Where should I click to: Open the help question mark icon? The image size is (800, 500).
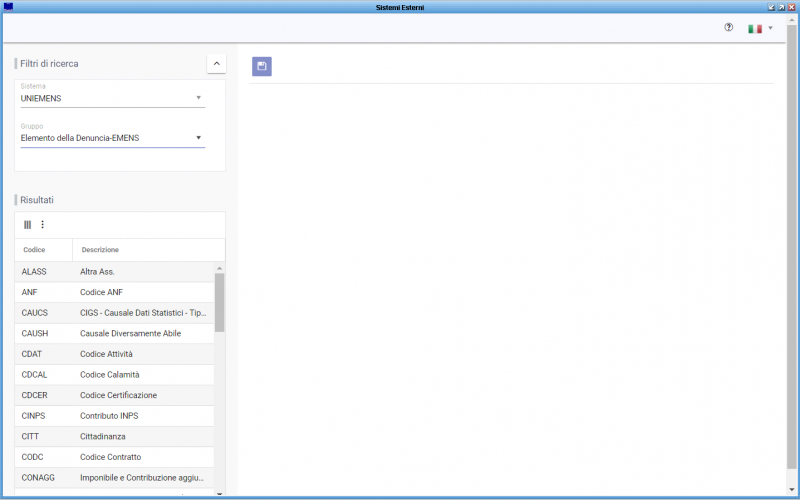tap(729, 28)
